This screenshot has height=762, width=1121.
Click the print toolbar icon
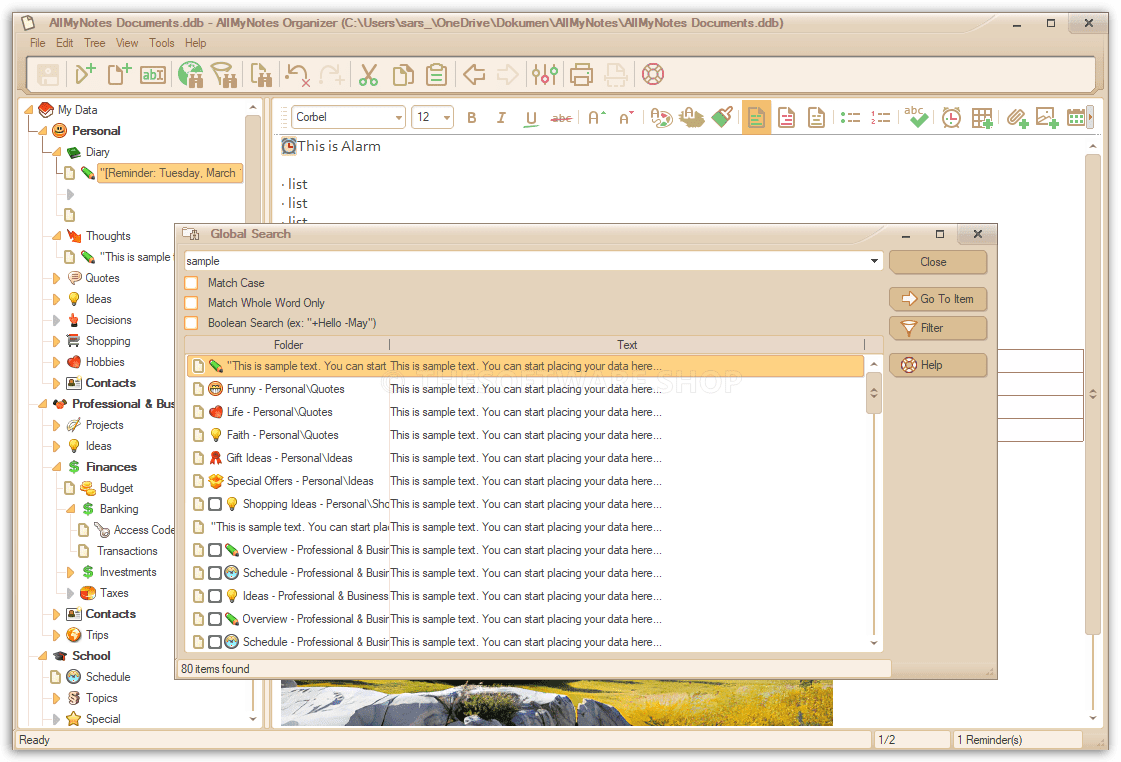[581, 74]
